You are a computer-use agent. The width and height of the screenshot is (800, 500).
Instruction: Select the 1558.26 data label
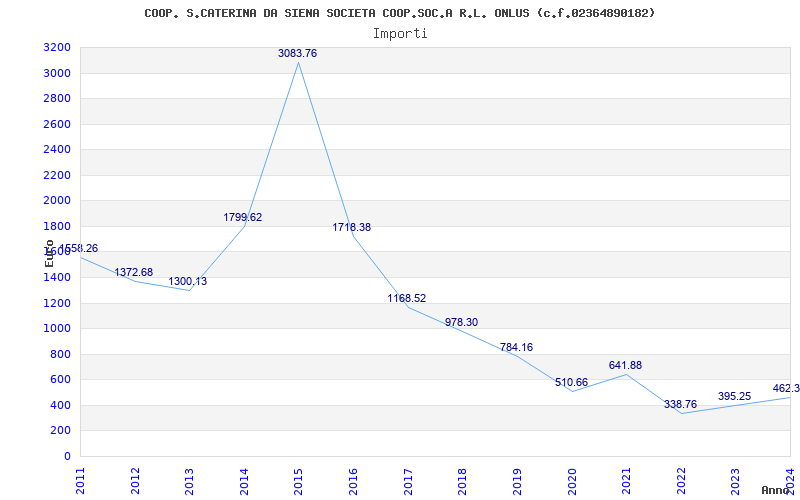point(80,248)
